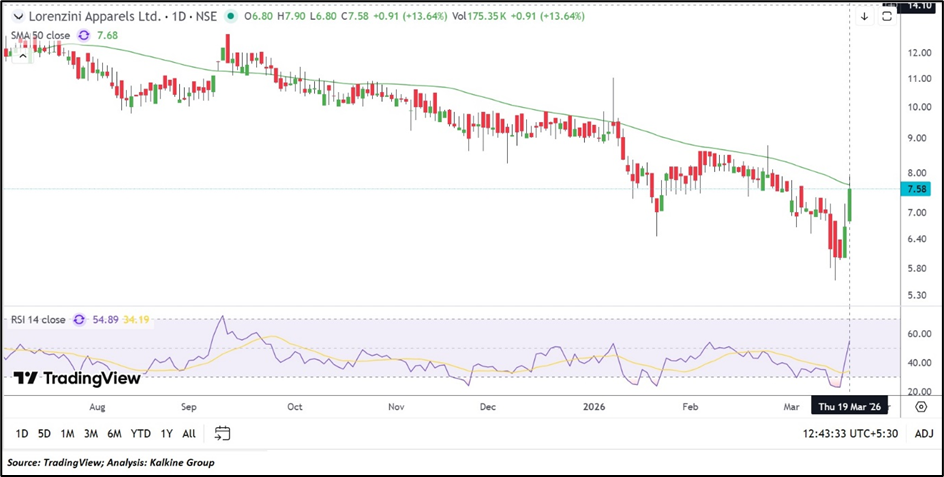Image resolution: width=944 pixels, height=477 pixels.
Task: Show the All time range
Action: click(x=189, y=433)
